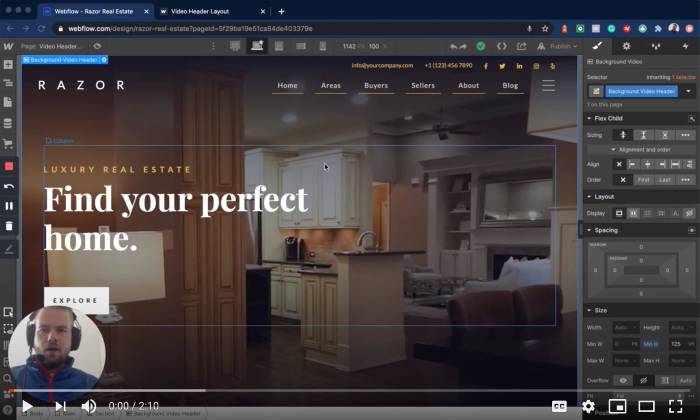Toggle closed captions CC button

pyautogui.click(x=559, y=406)
